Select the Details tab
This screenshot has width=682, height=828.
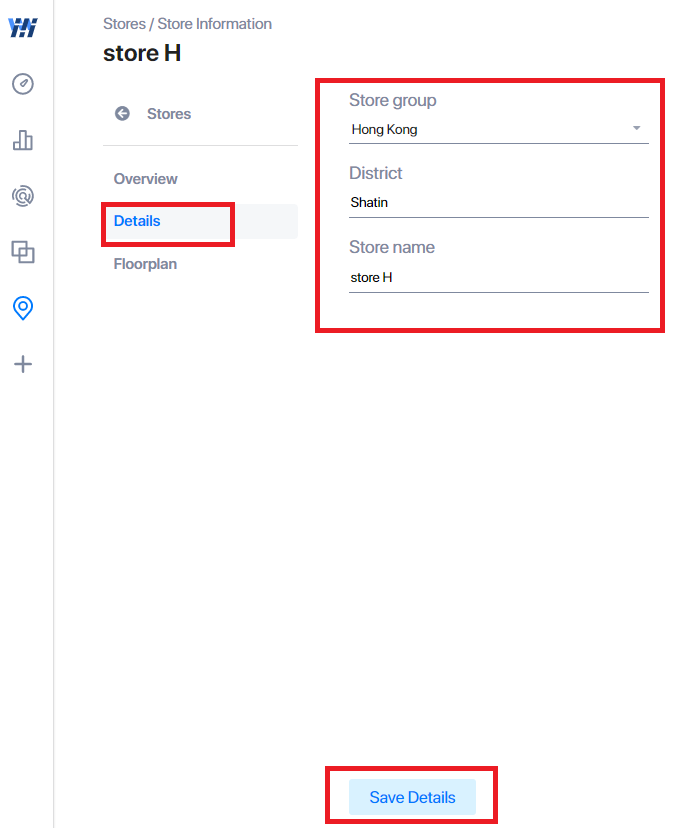[x=137, y=221]
